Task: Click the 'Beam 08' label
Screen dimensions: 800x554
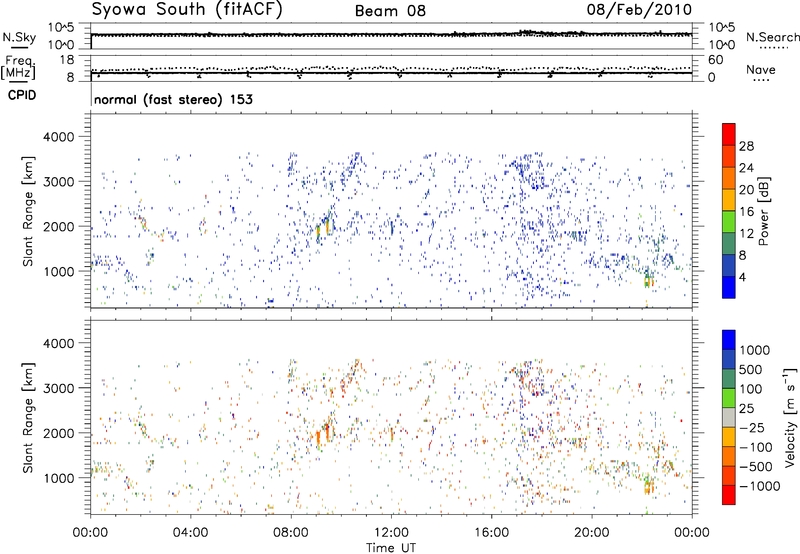Action: pyautogui.click(x=390, y=11)
